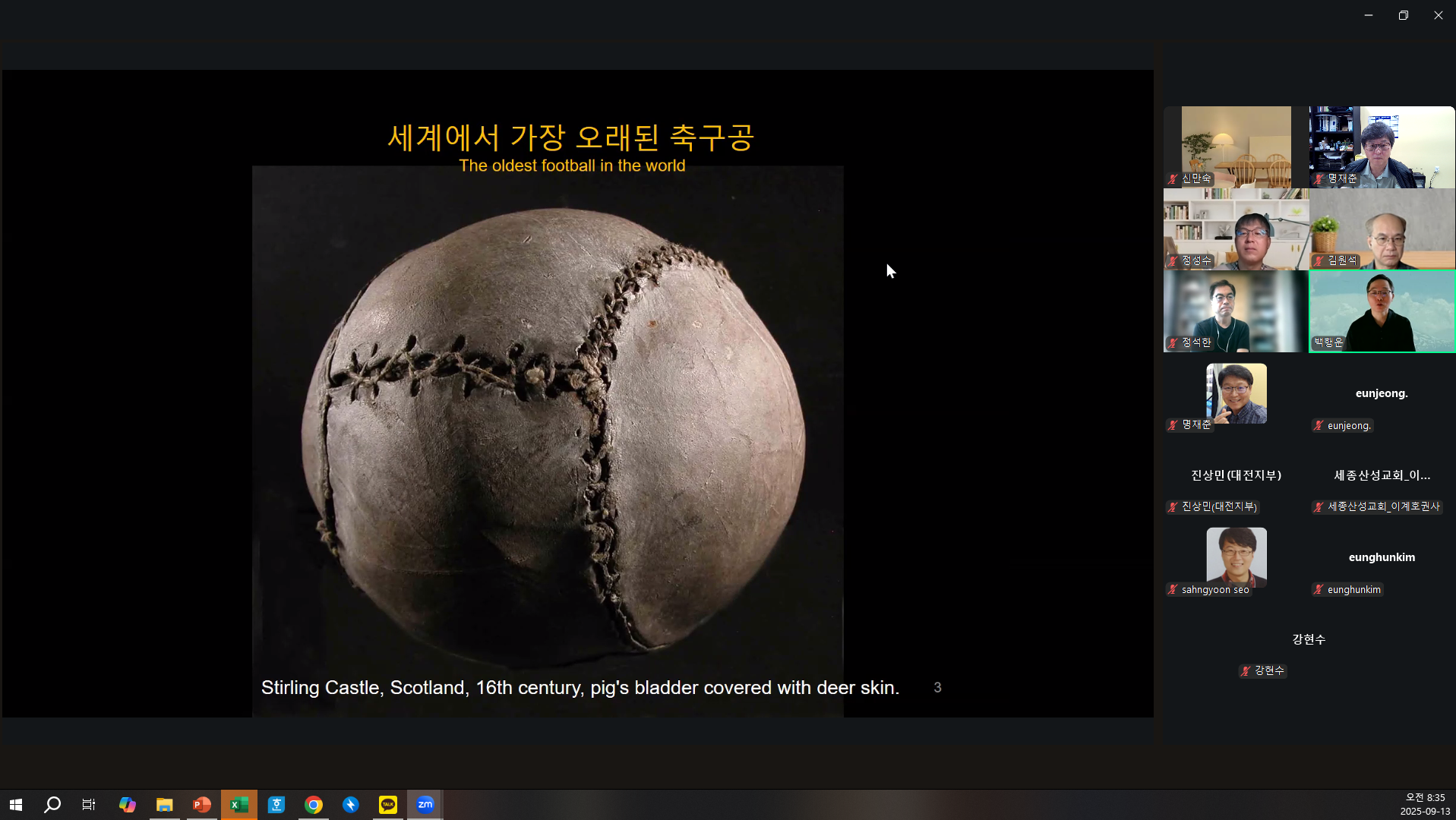Image resolution: width=1456 pixels, height=820 pixels.
Task: Open Zoom from the taskbar
Action: pyautogui.click(x=425, y=804)
